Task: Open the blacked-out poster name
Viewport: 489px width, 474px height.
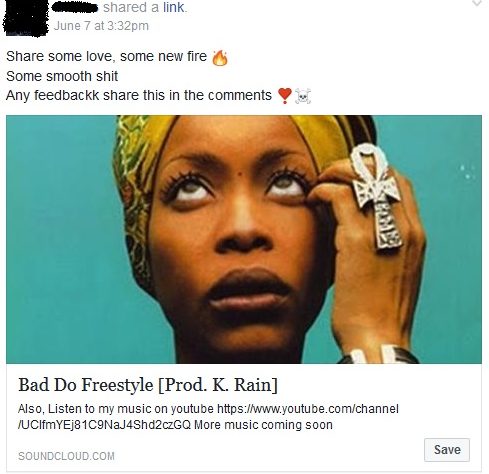Action: pyautogui.click(x=76, y=7)
